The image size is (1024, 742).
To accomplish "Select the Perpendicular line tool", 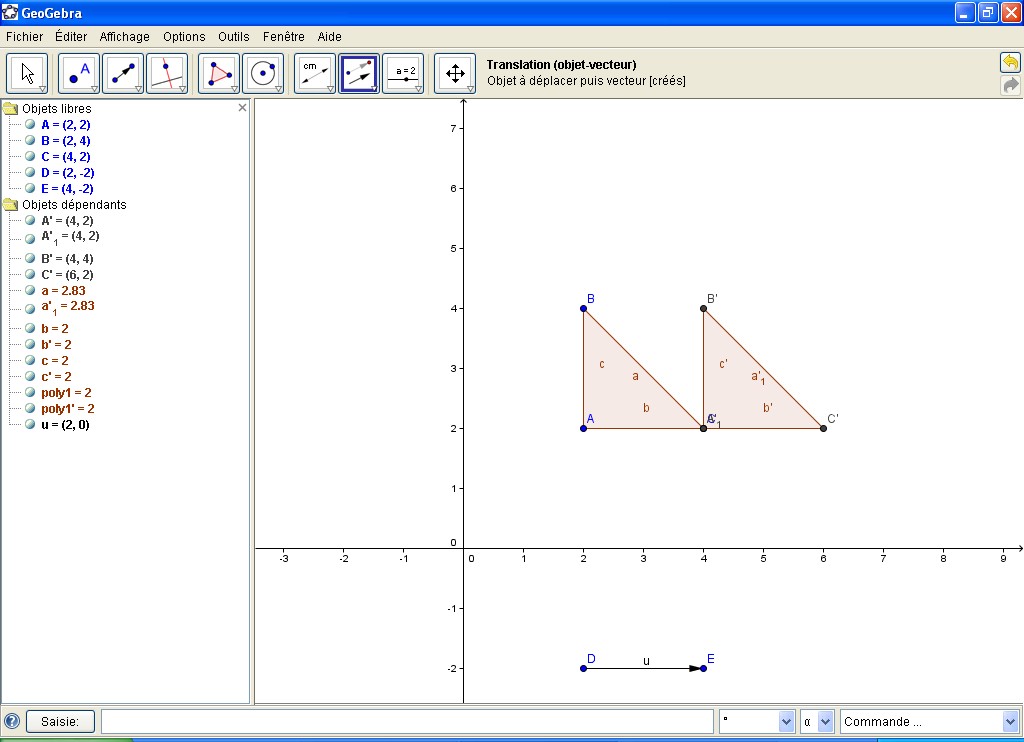I will coord(167,73).
